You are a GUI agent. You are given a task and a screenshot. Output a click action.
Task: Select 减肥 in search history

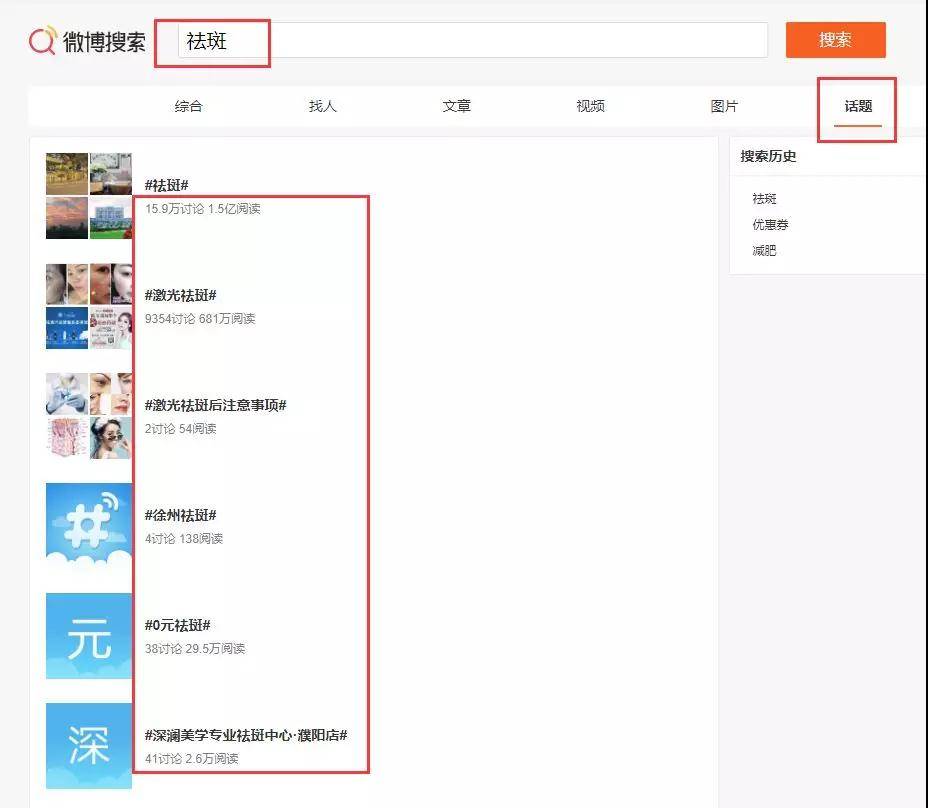pos(764,251)
